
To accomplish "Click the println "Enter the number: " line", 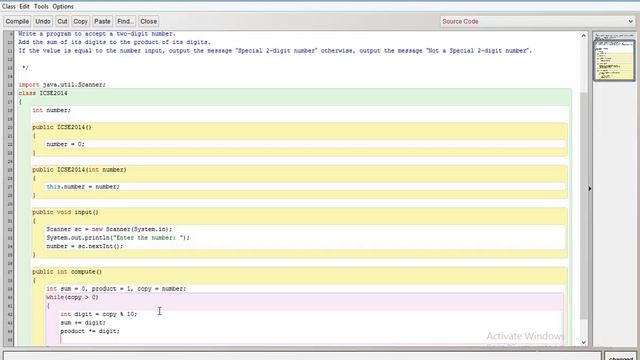I will [x=118, y=238].
